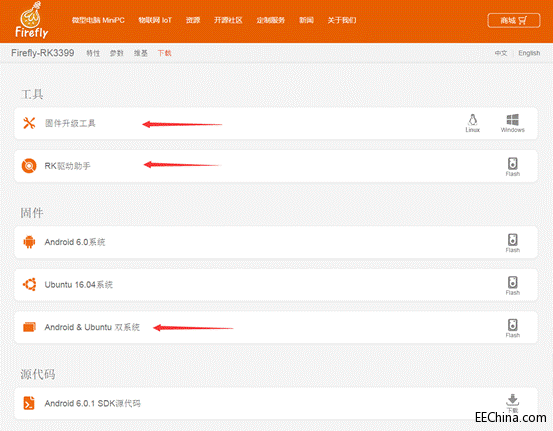Click the Flash icon for Ubuntu 16.04系统
553x431 pixels.
(x=512, y=286)
